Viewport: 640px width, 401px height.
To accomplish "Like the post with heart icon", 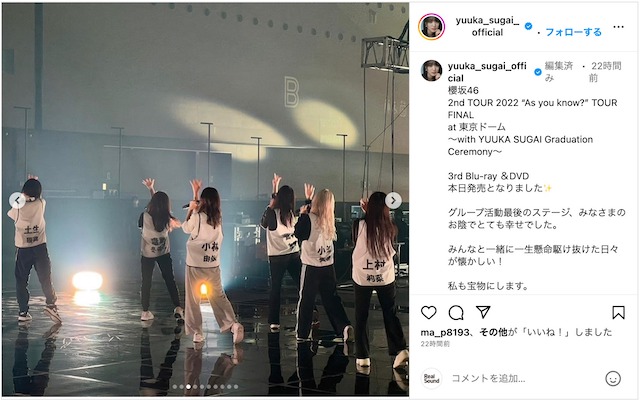I will tap(429, 313).
